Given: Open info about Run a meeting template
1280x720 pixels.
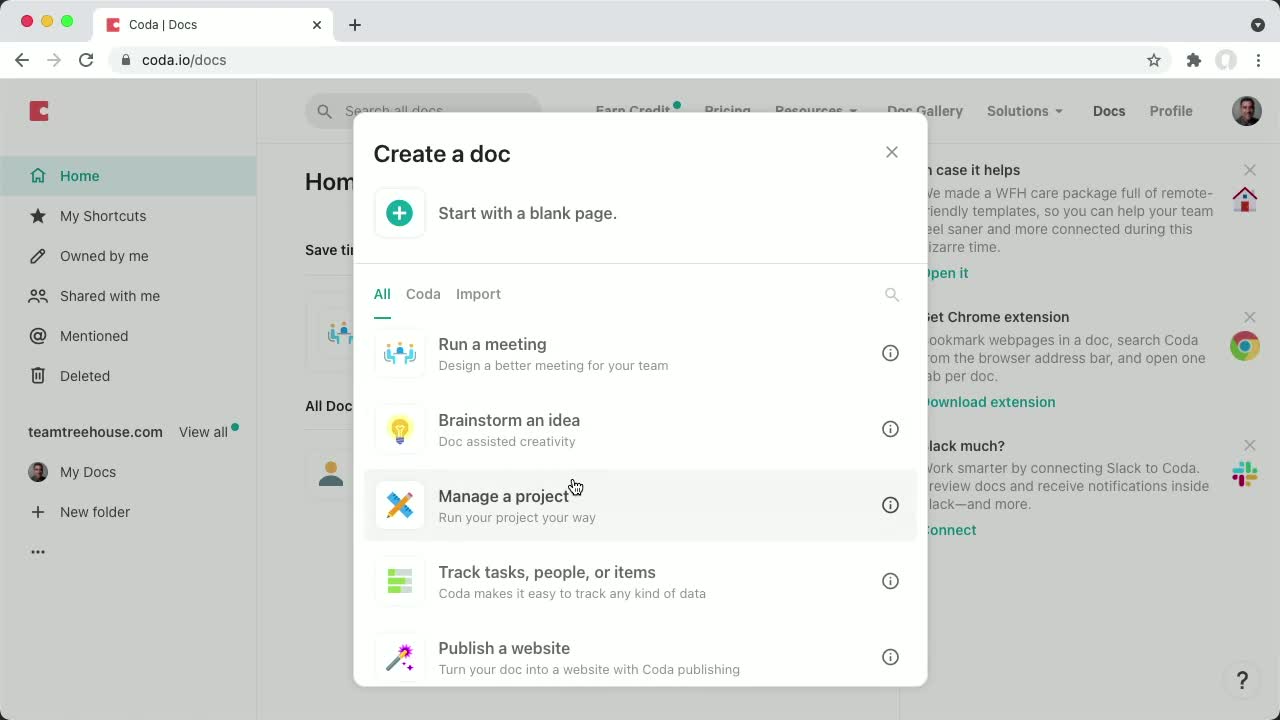Looking at the screenshot, I should pos(890,353).
